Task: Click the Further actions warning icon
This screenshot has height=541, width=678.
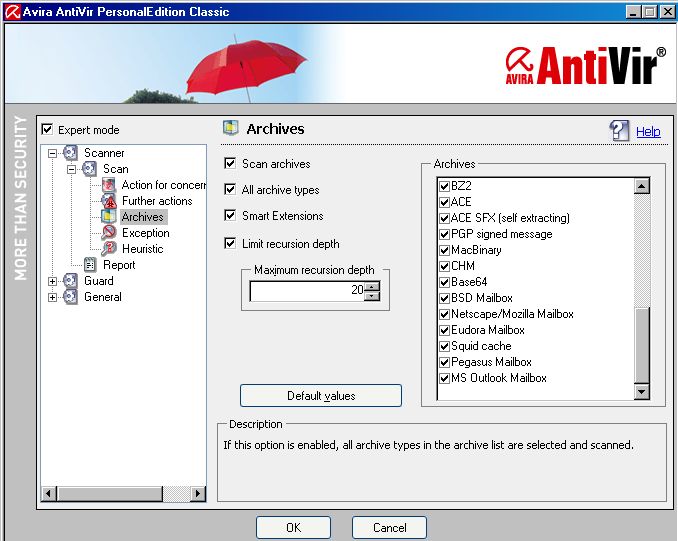Action: click(x=109, y=201)
